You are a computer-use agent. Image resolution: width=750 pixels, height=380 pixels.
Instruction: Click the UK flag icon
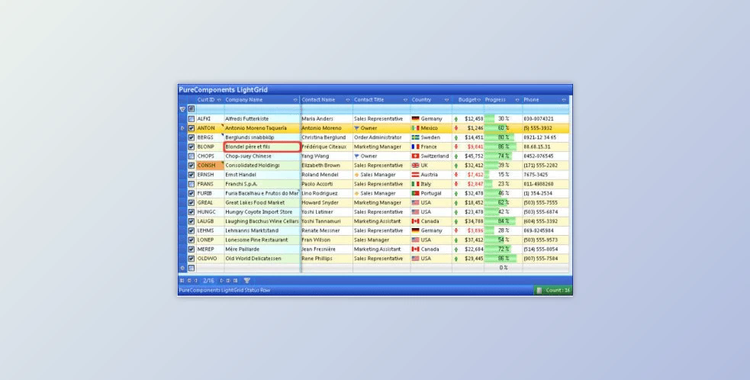coord(415,165)
